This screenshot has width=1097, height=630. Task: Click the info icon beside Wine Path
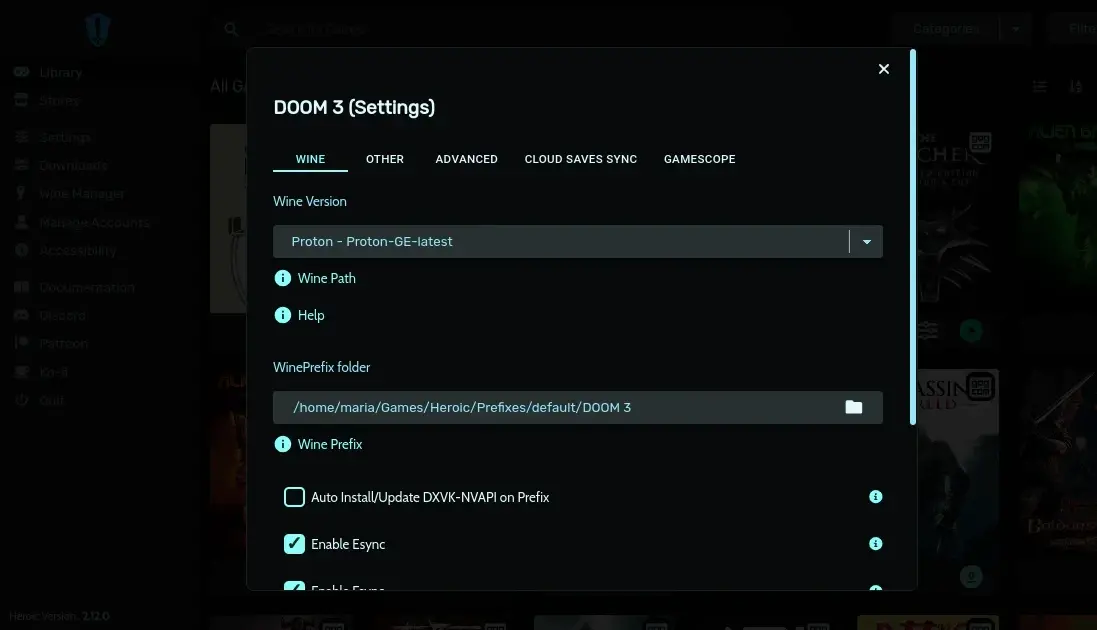tap(283, 279)
